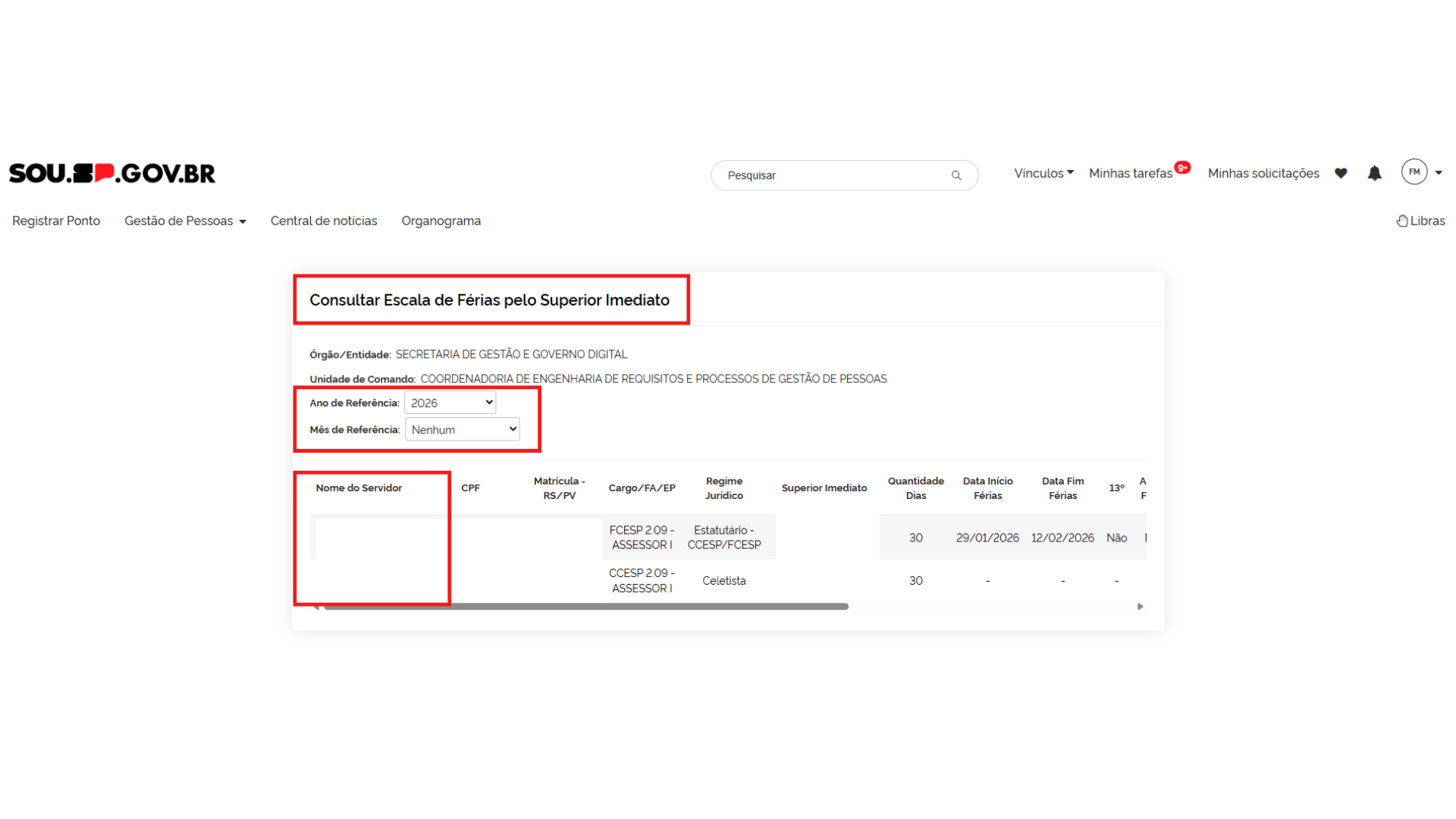The image size is (1456, 819).
Task: Open Gestão de Pessoas menu
Action: (185, 221)
